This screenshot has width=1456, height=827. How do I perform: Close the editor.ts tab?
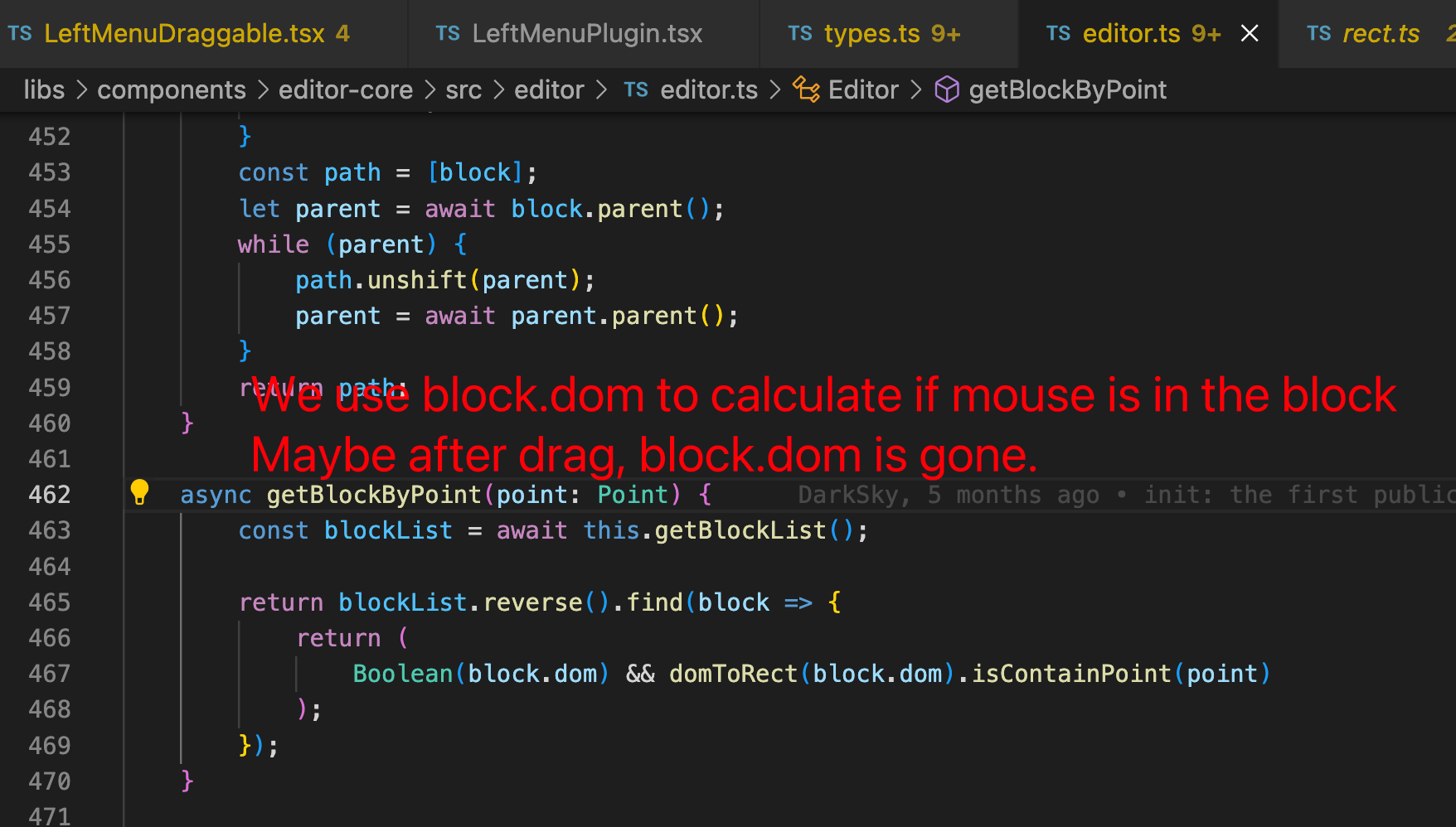coord(1250,34)
